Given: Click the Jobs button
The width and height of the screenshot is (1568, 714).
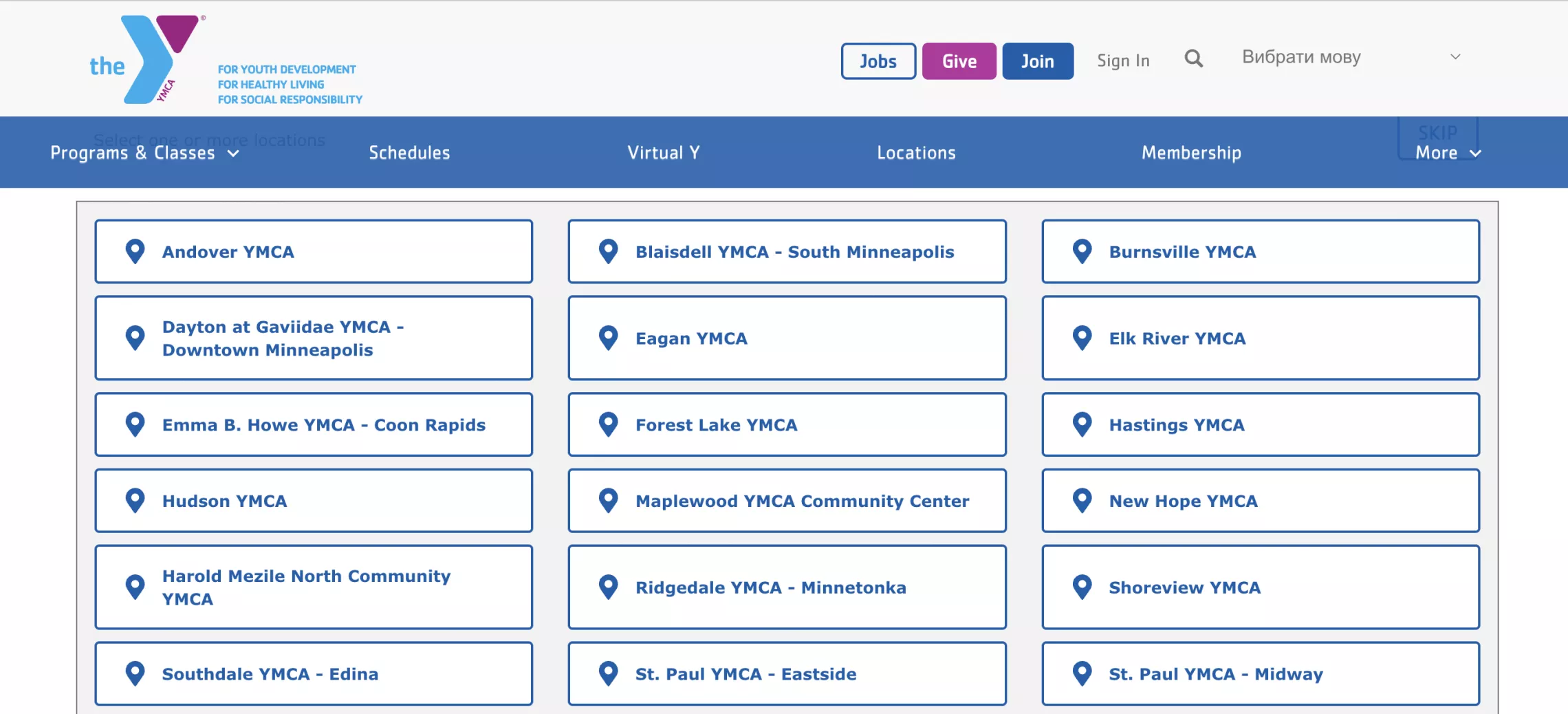Looking at the screenshot, I should tap(878, 61).
